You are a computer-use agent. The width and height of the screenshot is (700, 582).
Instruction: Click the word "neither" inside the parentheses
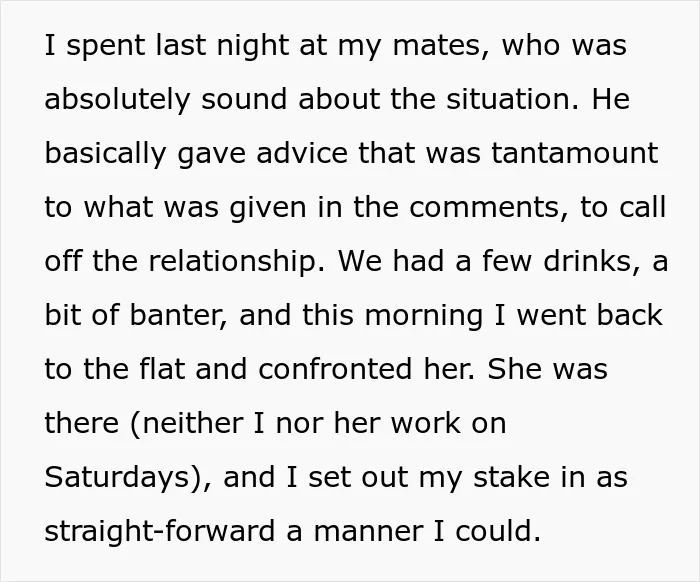pyautogui.click(x=193, y=423)
